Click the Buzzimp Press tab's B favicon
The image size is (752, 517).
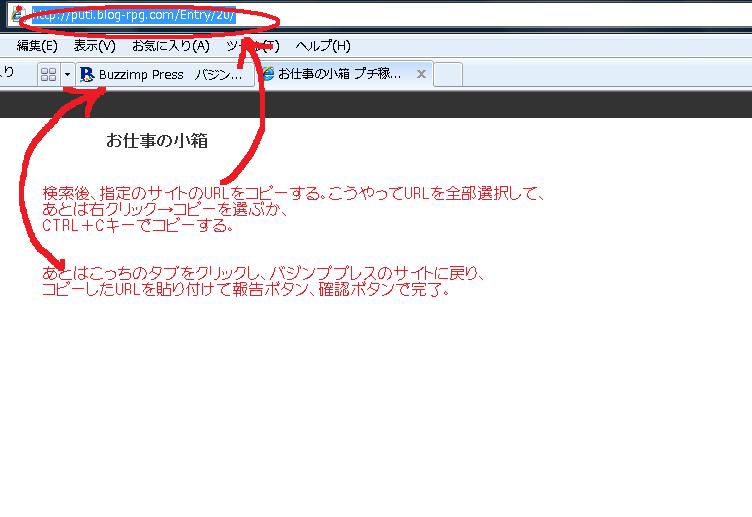coord(87,74)
